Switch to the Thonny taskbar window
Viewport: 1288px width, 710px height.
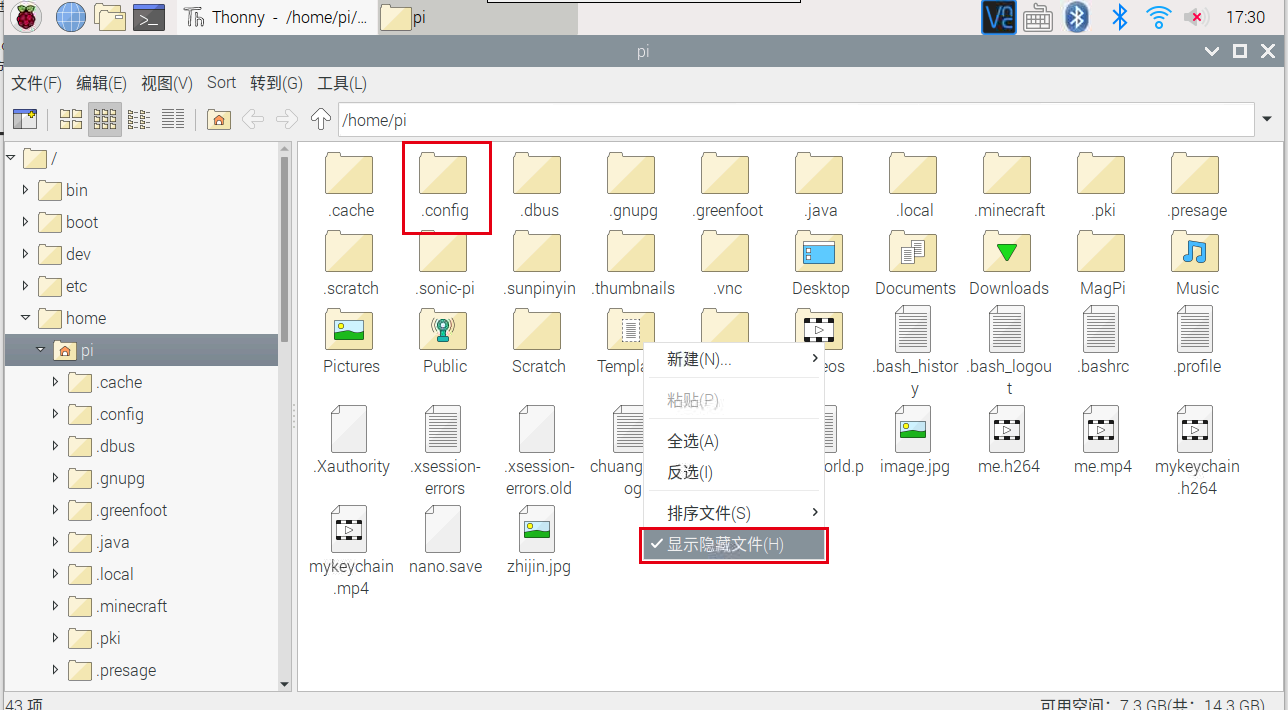tap(277, 17)
